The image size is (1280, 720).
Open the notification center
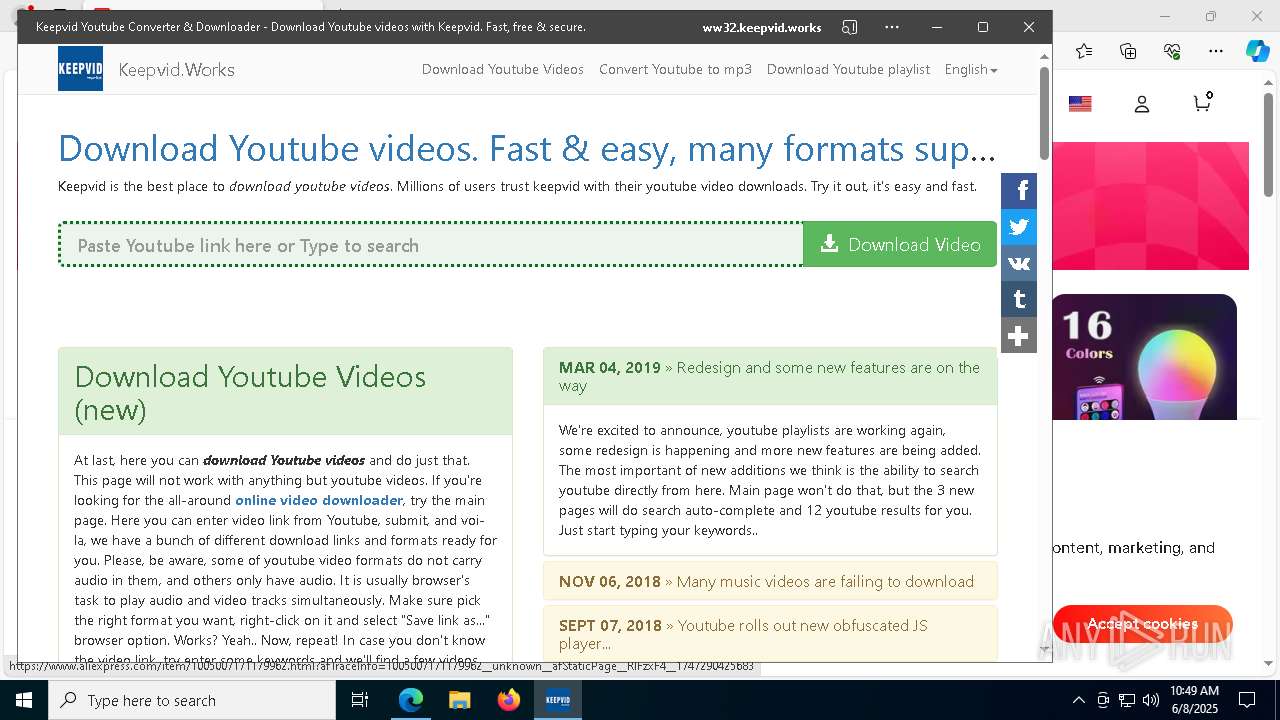pyautogui.click(x=1247, y=700)
